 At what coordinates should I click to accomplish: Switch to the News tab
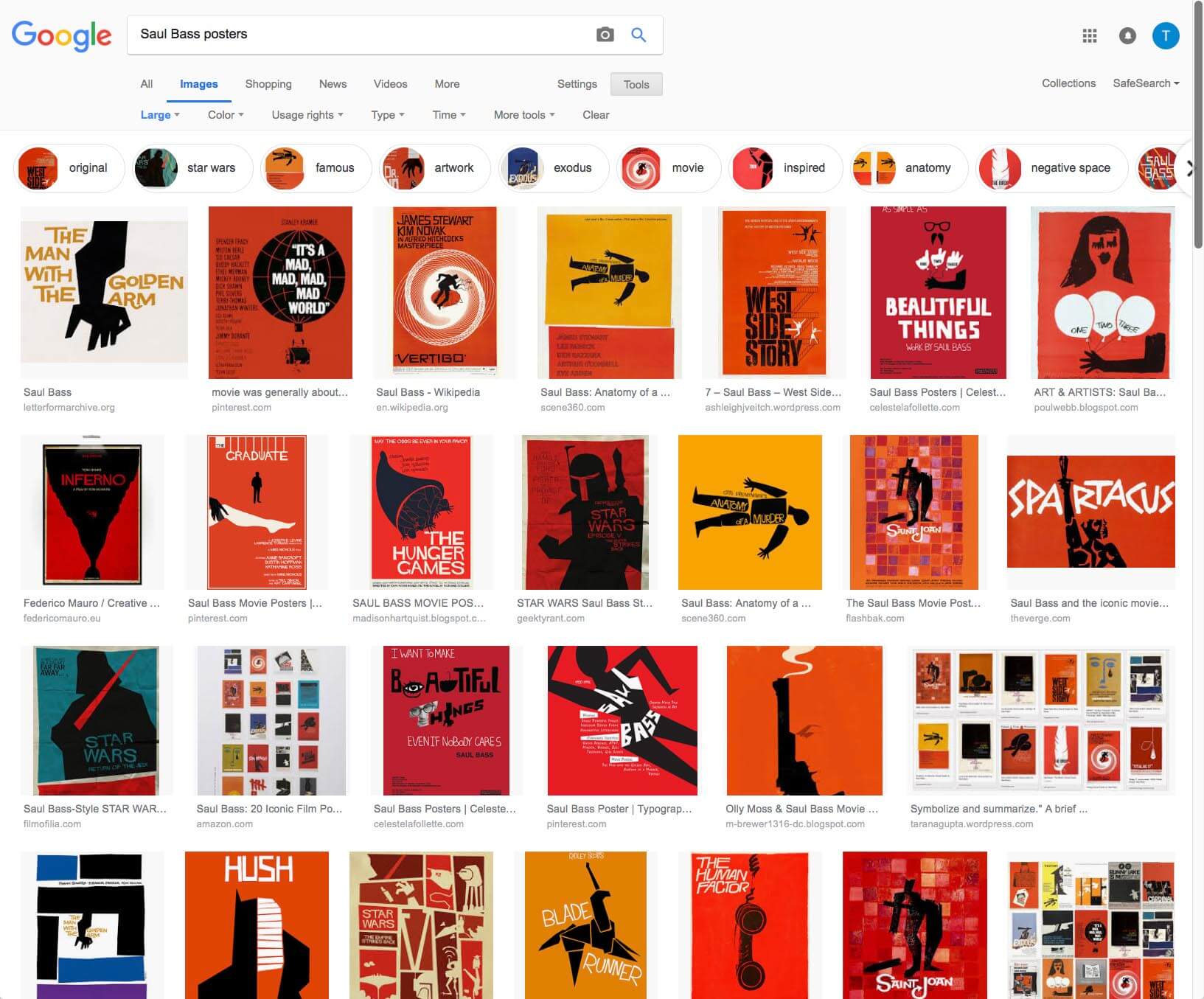(x=333, y=84)
